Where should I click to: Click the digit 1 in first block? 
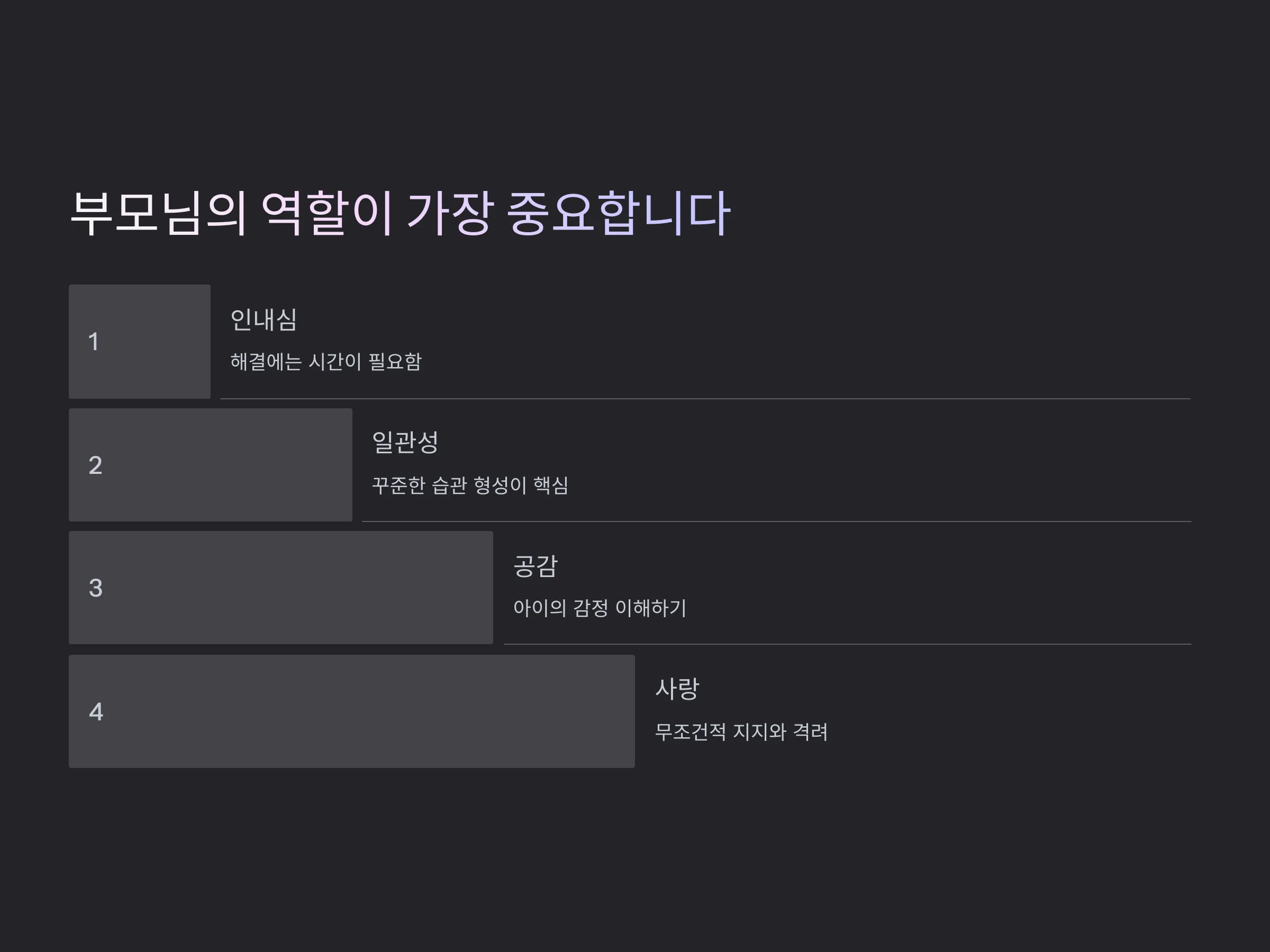point(94,342)
